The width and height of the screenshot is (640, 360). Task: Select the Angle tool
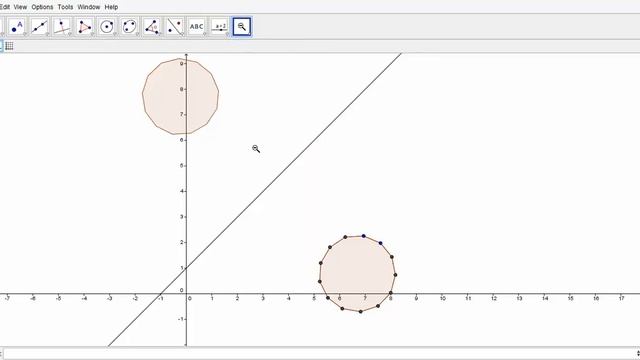[x=152, y=27]
